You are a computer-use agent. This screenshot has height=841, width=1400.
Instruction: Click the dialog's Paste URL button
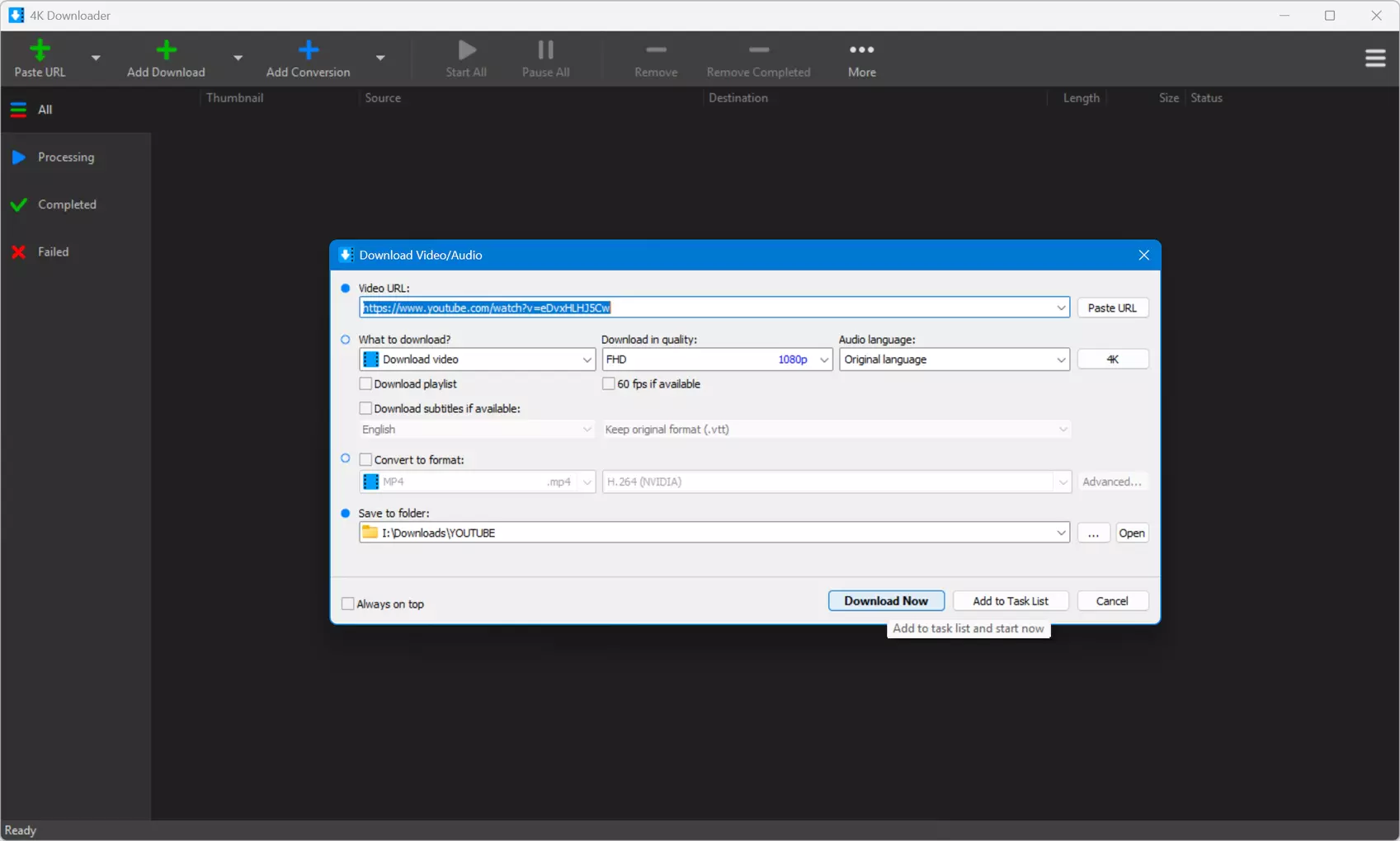coord(1112,308)
